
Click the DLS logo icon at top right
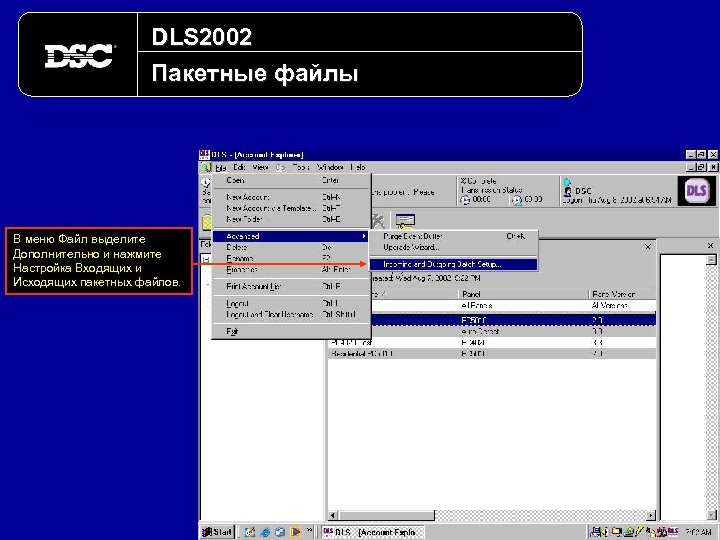[696, 190]
